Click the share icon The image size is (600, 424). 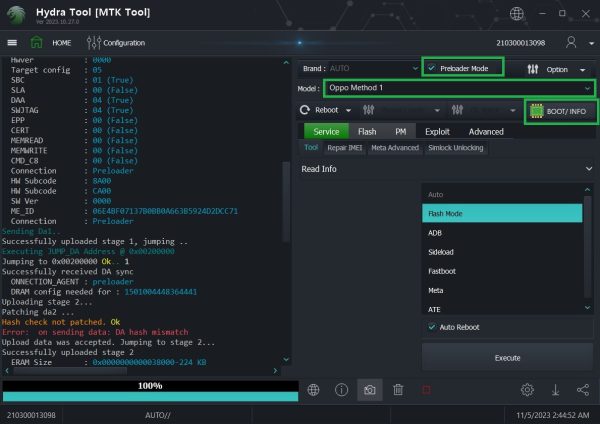[583, 390]
